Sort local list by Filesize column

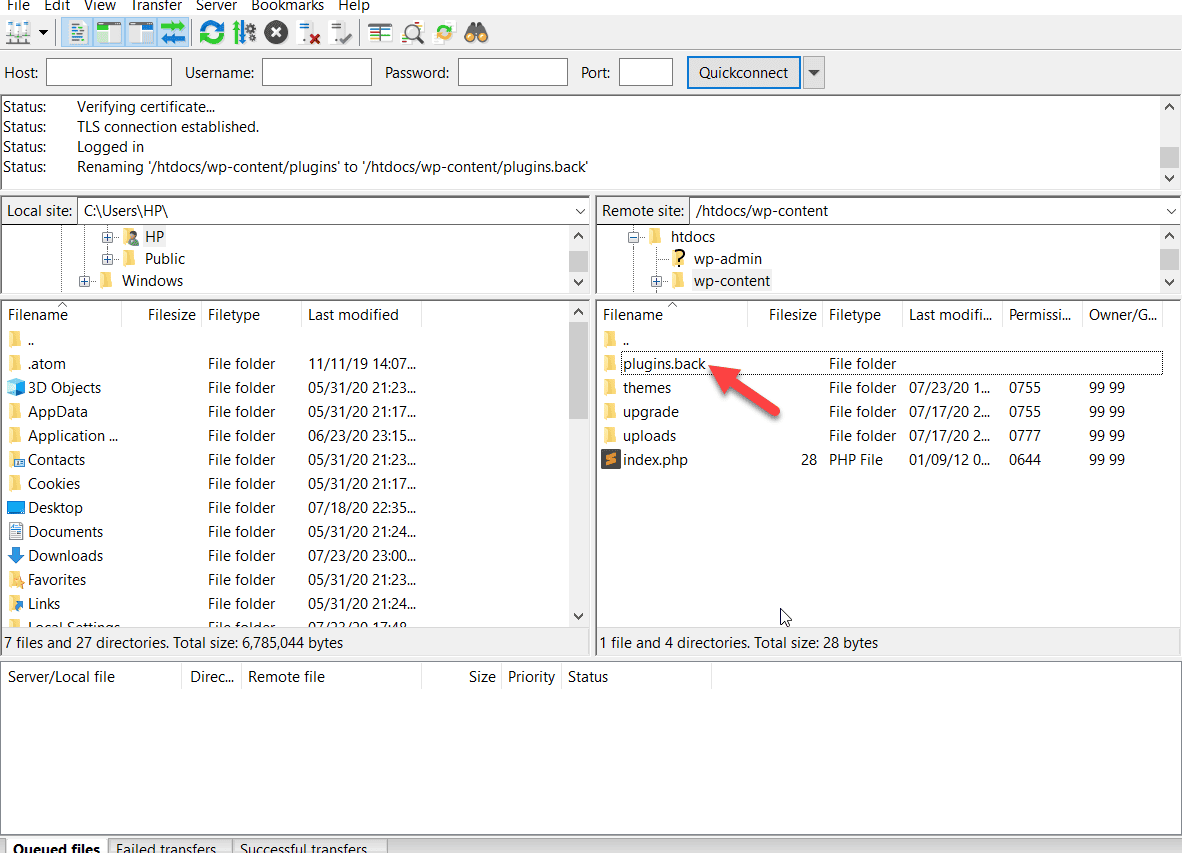(x=171, y=315)
